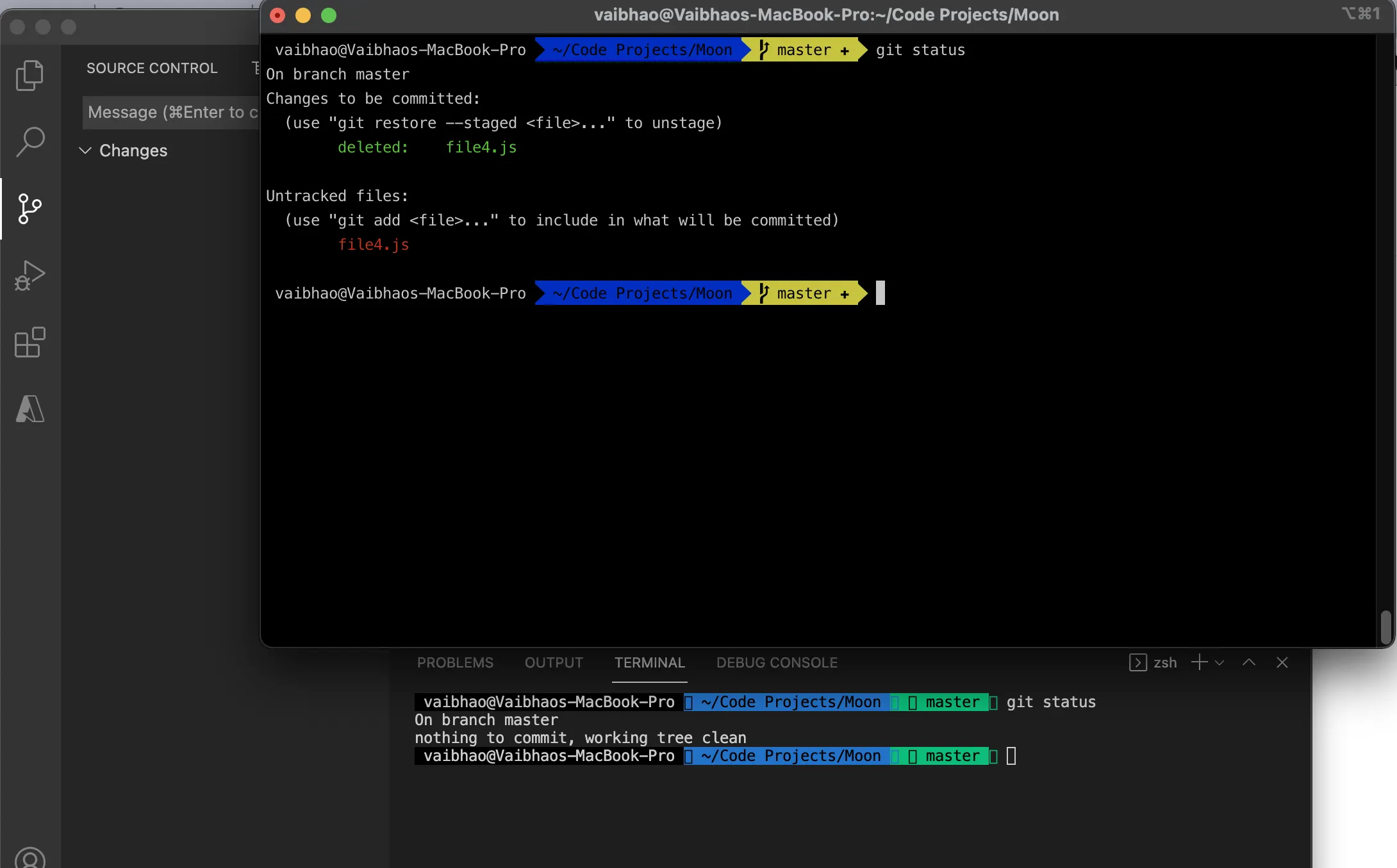Maximize terminal panel with up chevron

point(1248,662)
